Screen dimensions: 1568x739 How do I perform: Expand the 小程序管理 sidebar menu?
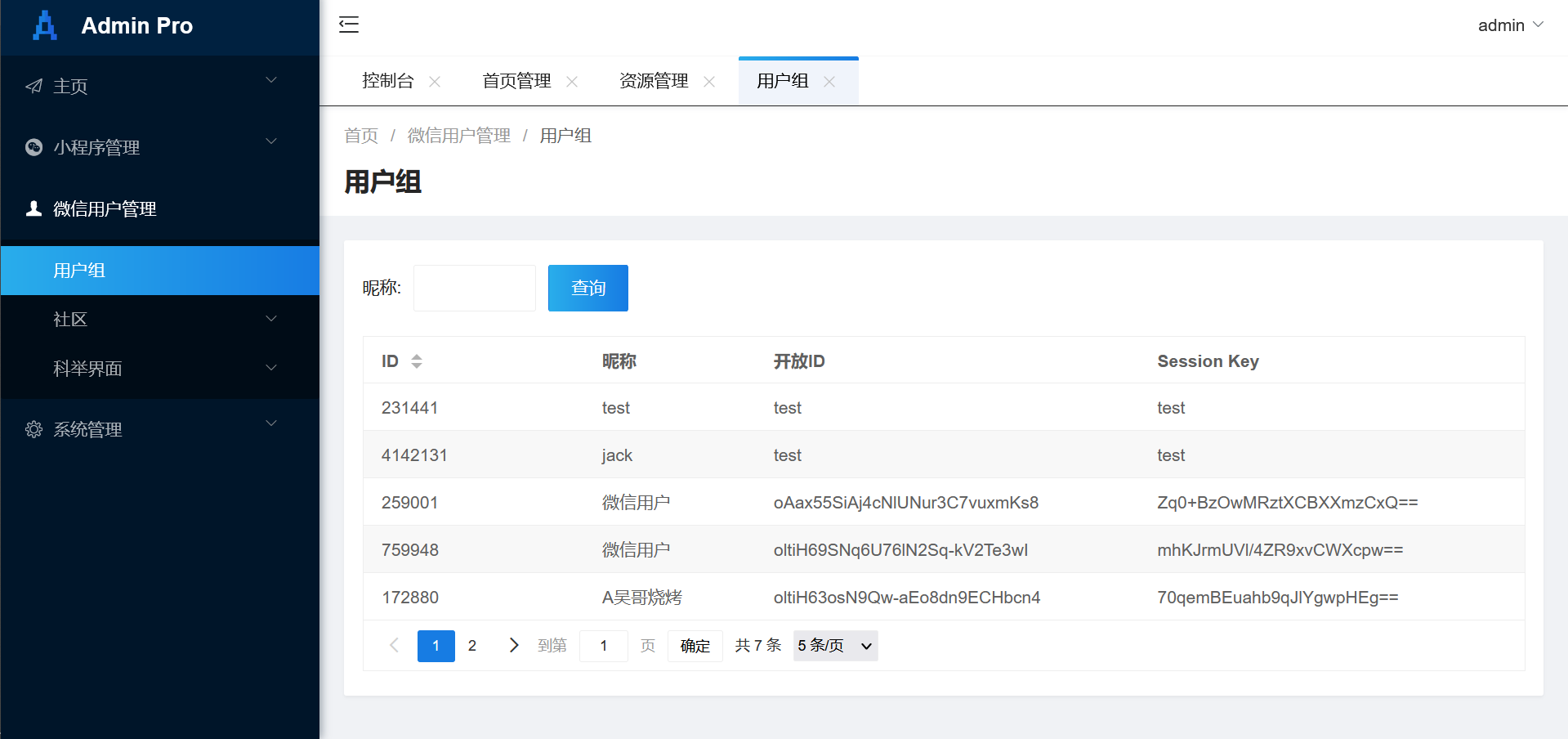click(x=160, y=147)
